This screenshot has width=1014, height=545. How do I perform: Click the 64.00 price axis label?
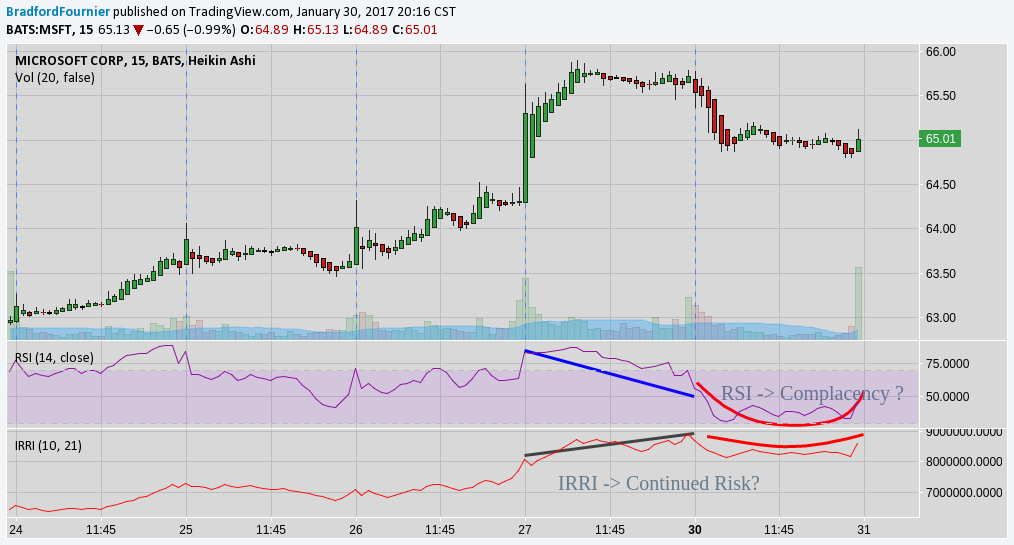tap(940, 229)
